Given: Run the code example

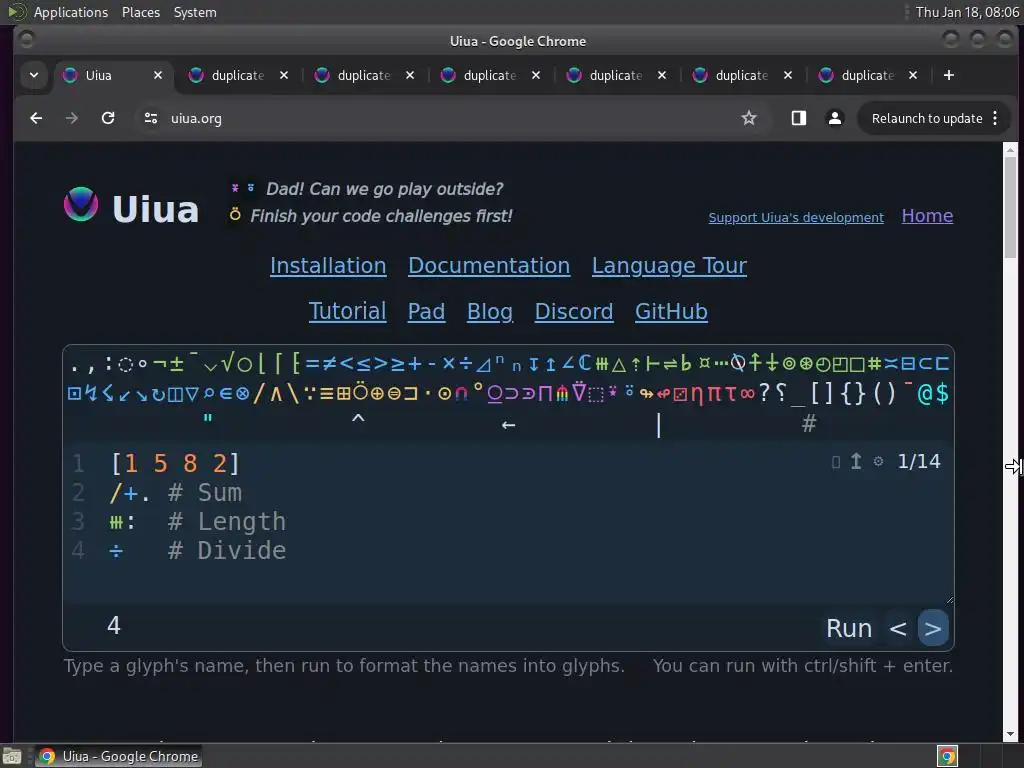Looking at the screenshot, I should [x=849, y=628].
